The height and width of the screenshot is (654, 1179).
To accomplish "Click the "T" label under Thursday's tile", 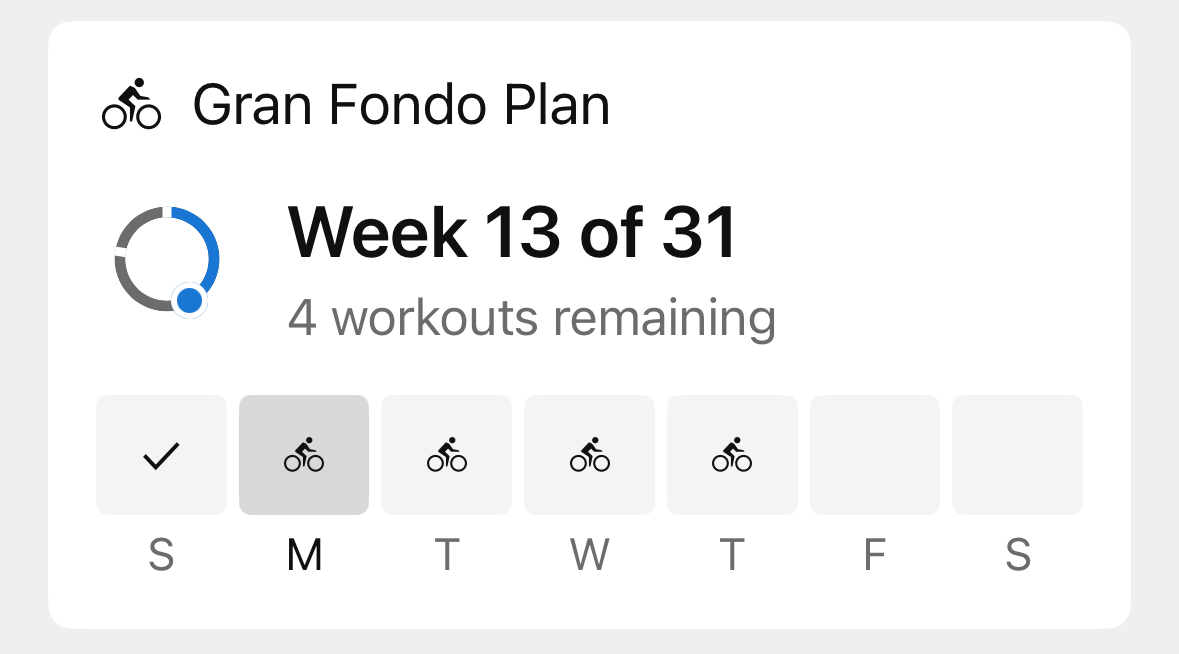I will [x=732, y=555].
